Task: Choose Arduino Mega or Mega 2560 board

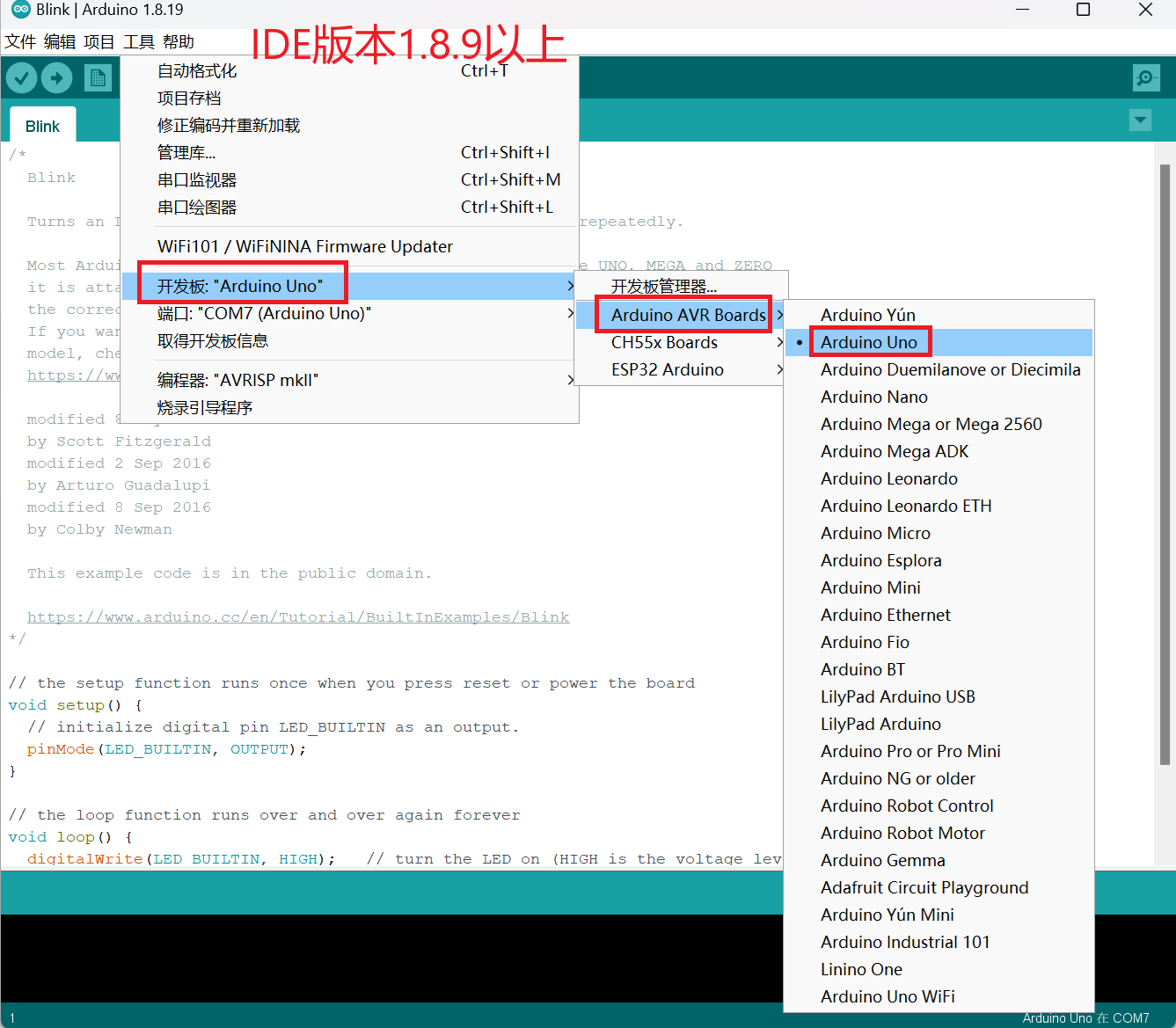Action: tap(931, 424)
